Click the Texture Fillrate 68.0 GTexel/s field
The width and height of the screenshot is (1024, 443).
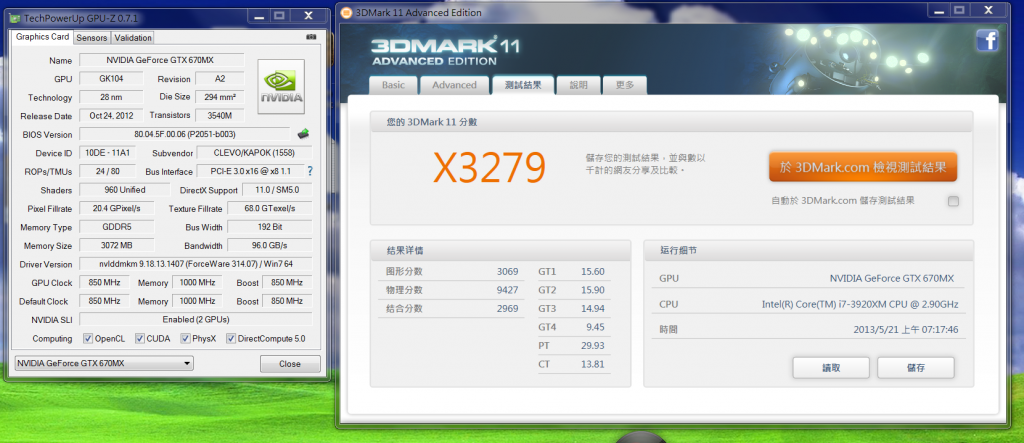click(270, 208)
